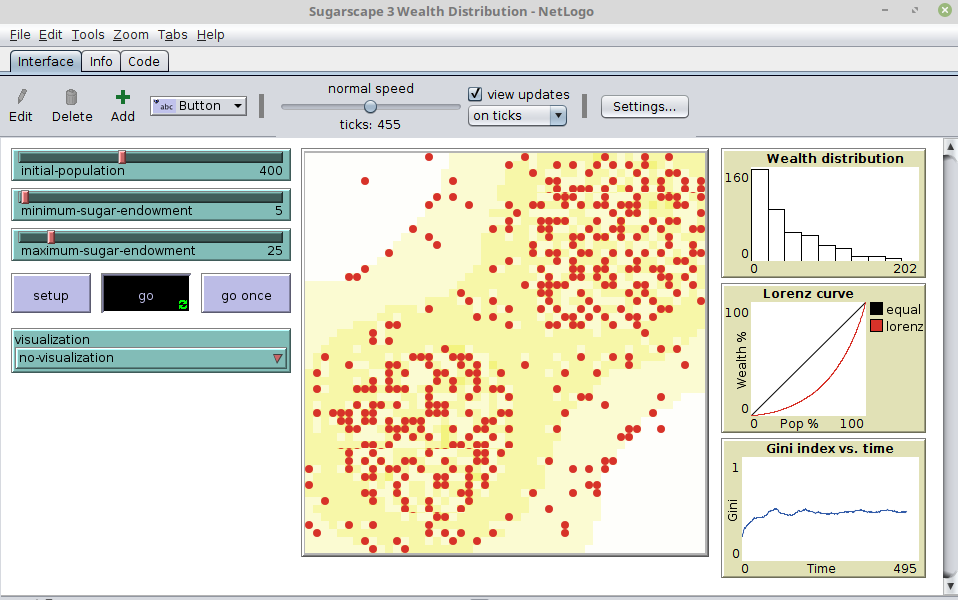Click the Delete trash can icon
958x600 pixels.
pyautogui.click(x=72, y=97)
